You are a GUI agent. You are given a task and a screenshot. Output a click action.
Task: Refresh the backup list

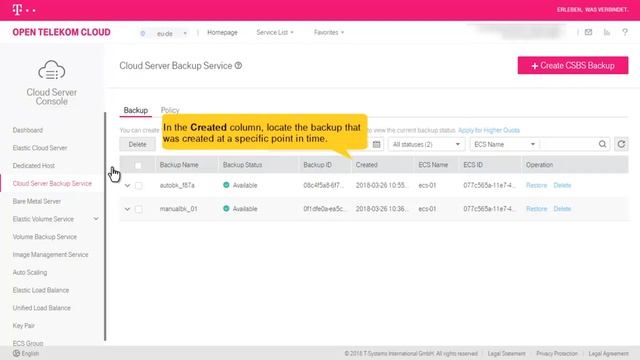click(x=621, y=144)
